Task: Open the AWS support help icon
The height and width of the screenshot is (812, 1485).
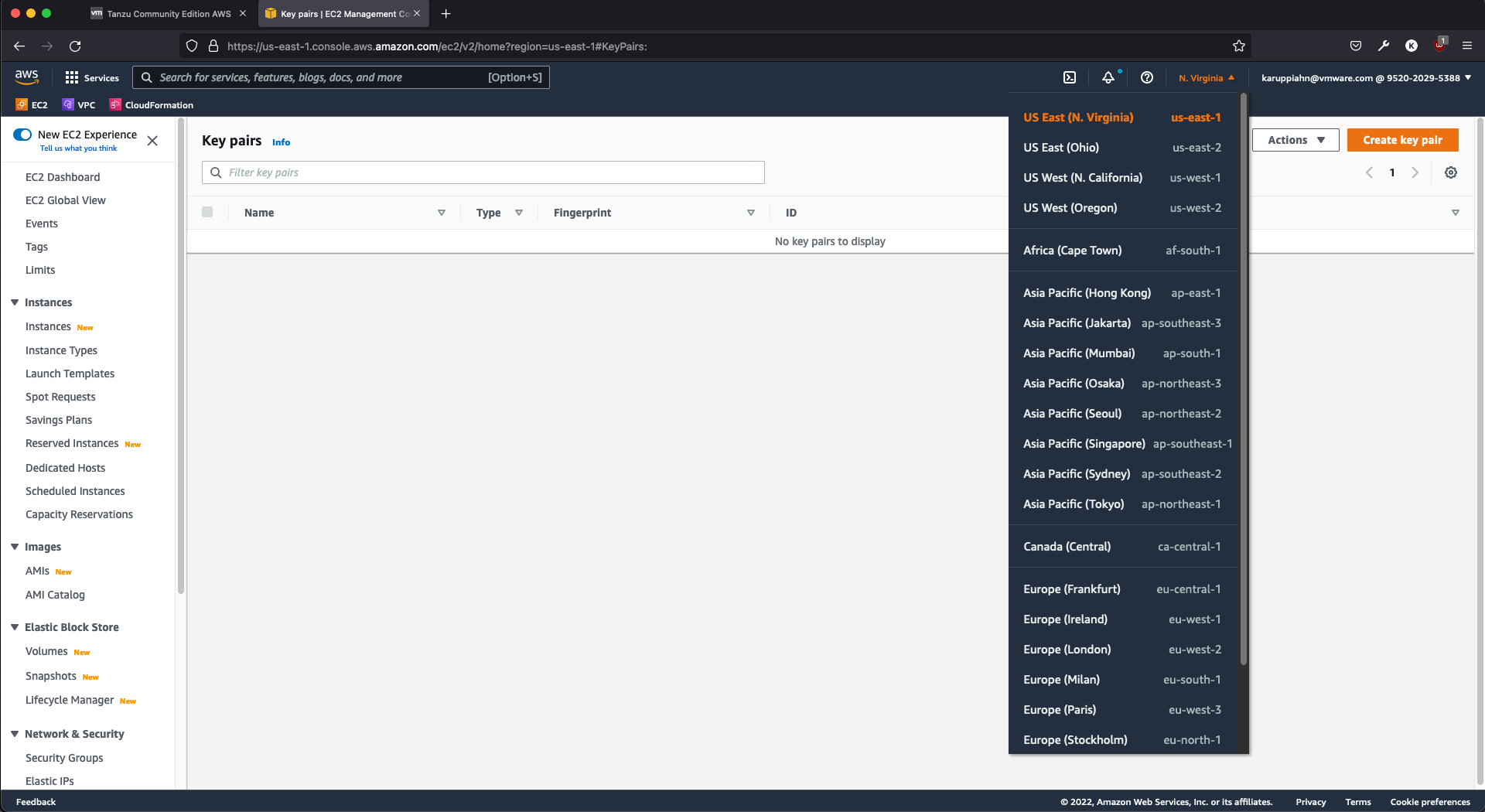Action: tap(1147, 77)
